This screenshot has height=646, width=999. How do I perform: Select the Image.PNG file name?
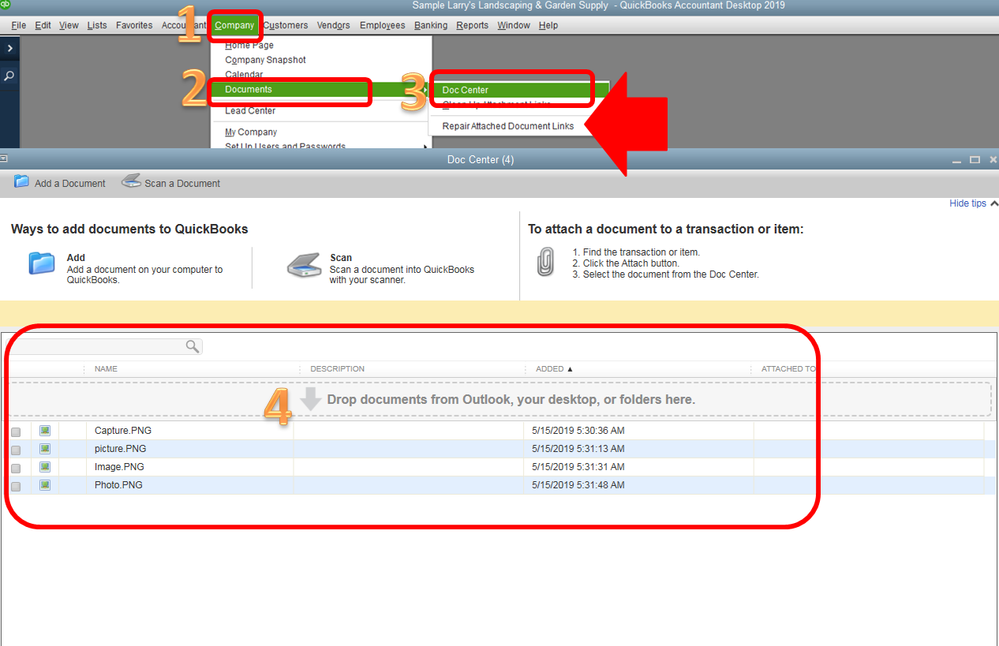[x=119, y=467]
